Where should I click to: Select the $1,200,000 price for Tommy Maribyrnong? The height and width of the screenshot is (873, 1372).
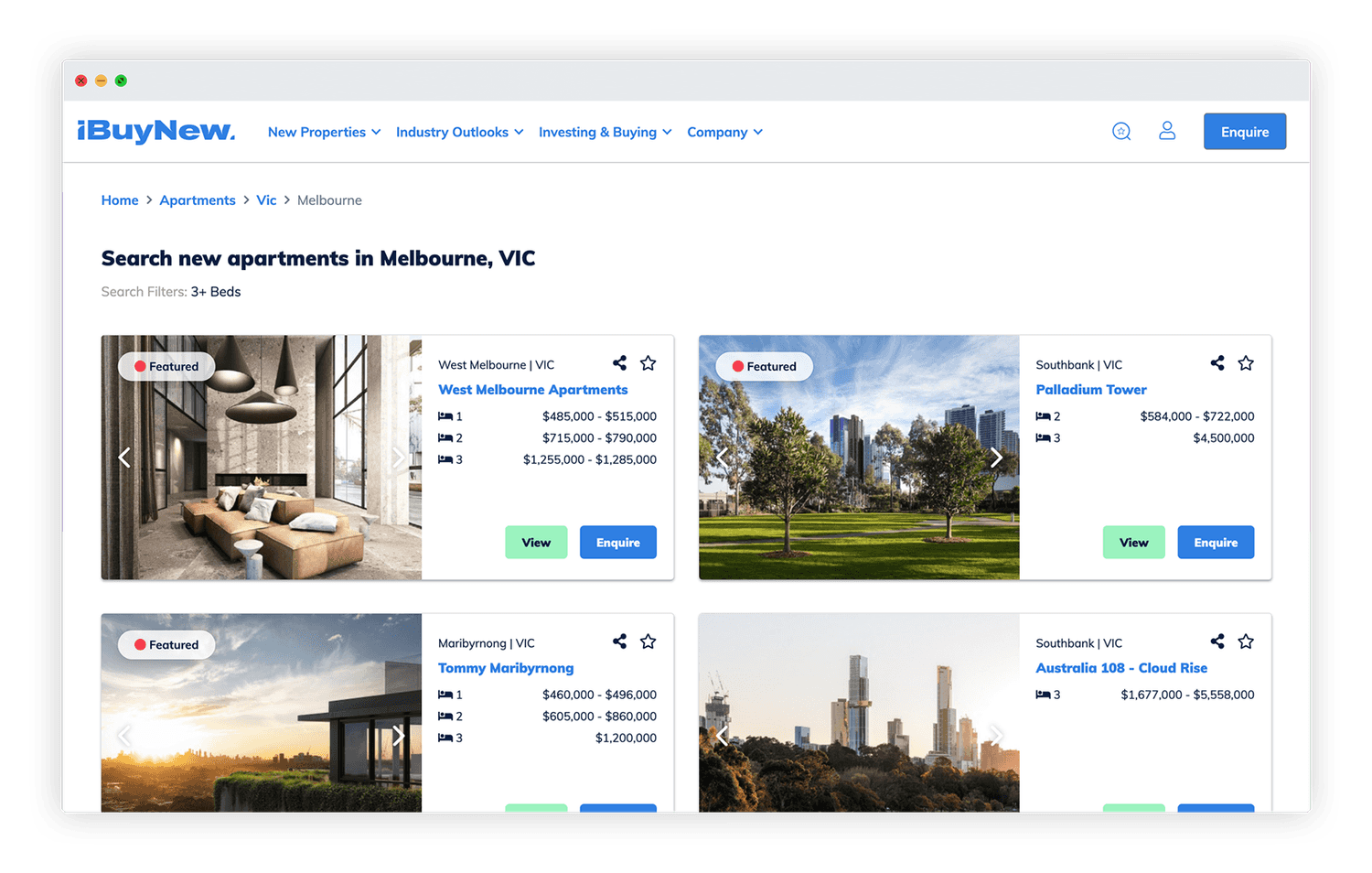tap(626, 738)
